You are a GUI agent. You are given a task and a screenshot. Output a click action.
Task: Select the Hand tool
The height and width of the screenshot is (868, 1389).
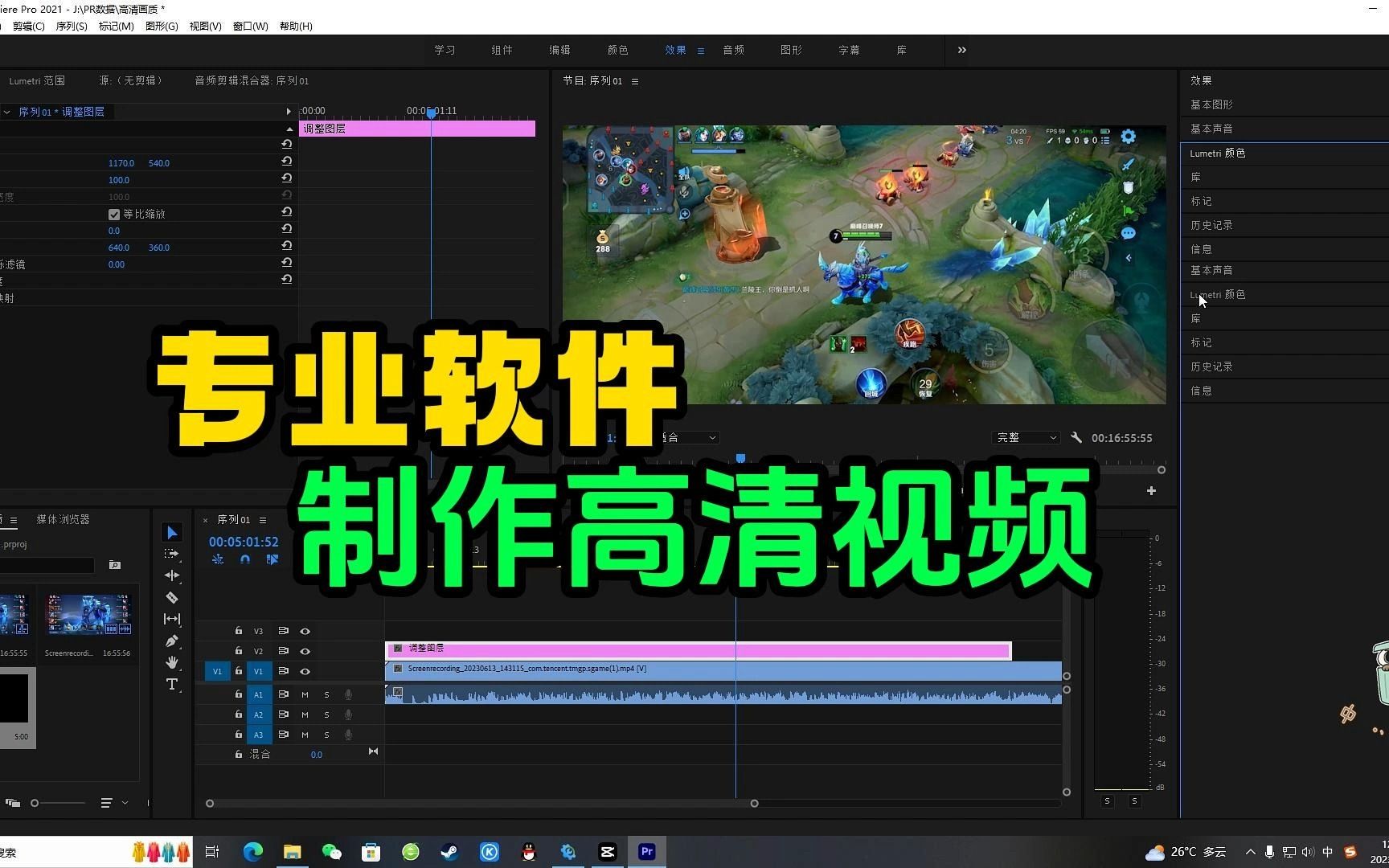172,662
